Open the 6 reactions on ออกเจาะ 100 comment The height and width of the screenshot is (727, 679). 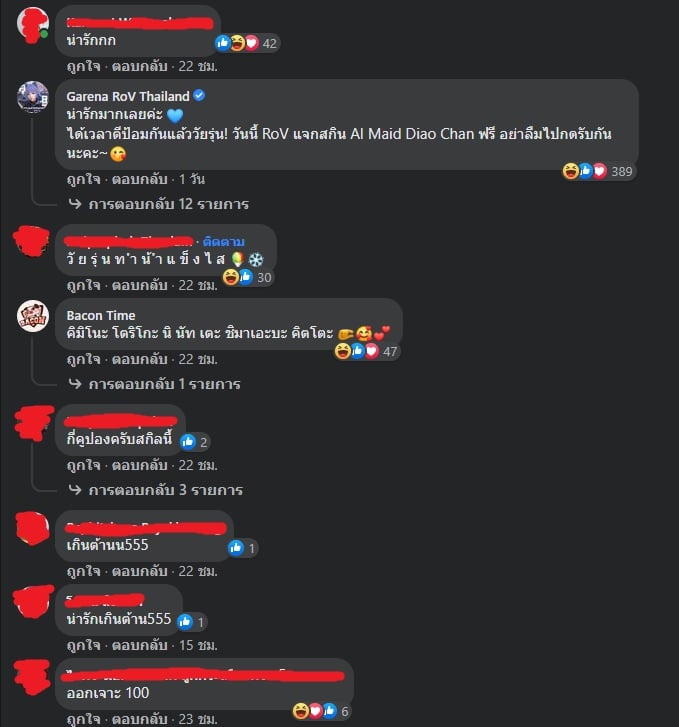[321, 711]
